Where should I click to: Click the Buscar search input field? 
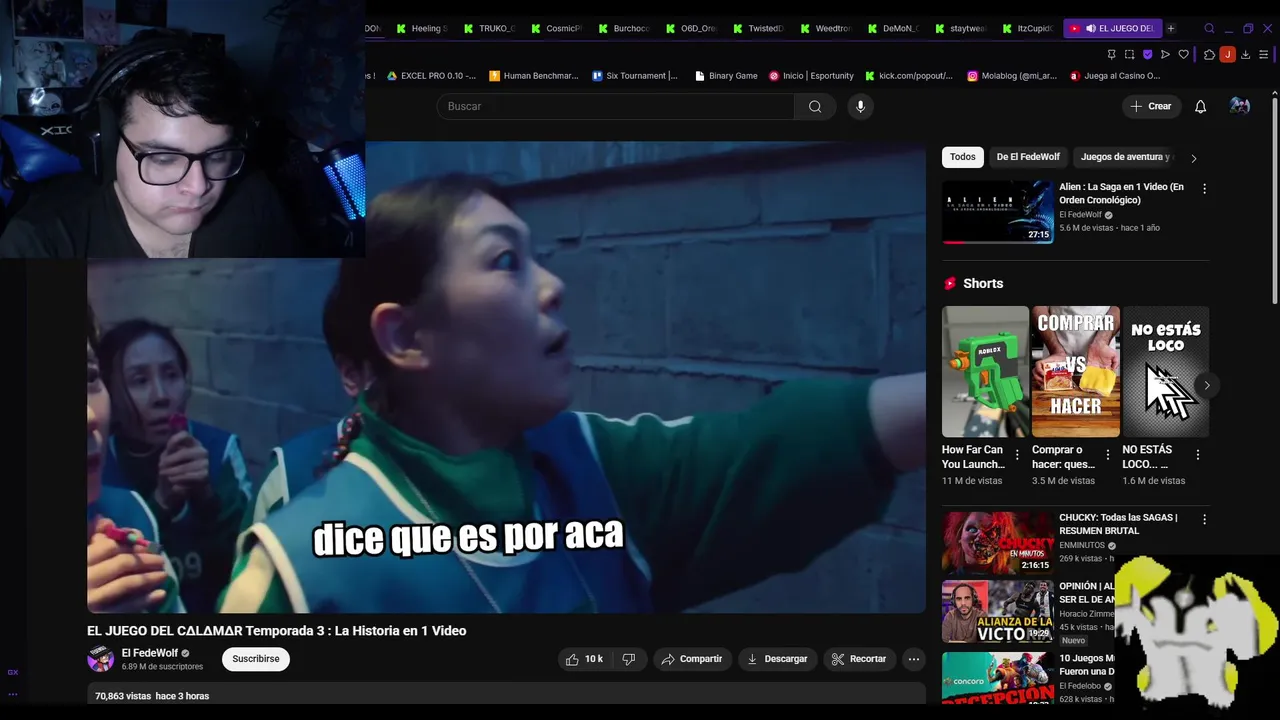point(616,106)
